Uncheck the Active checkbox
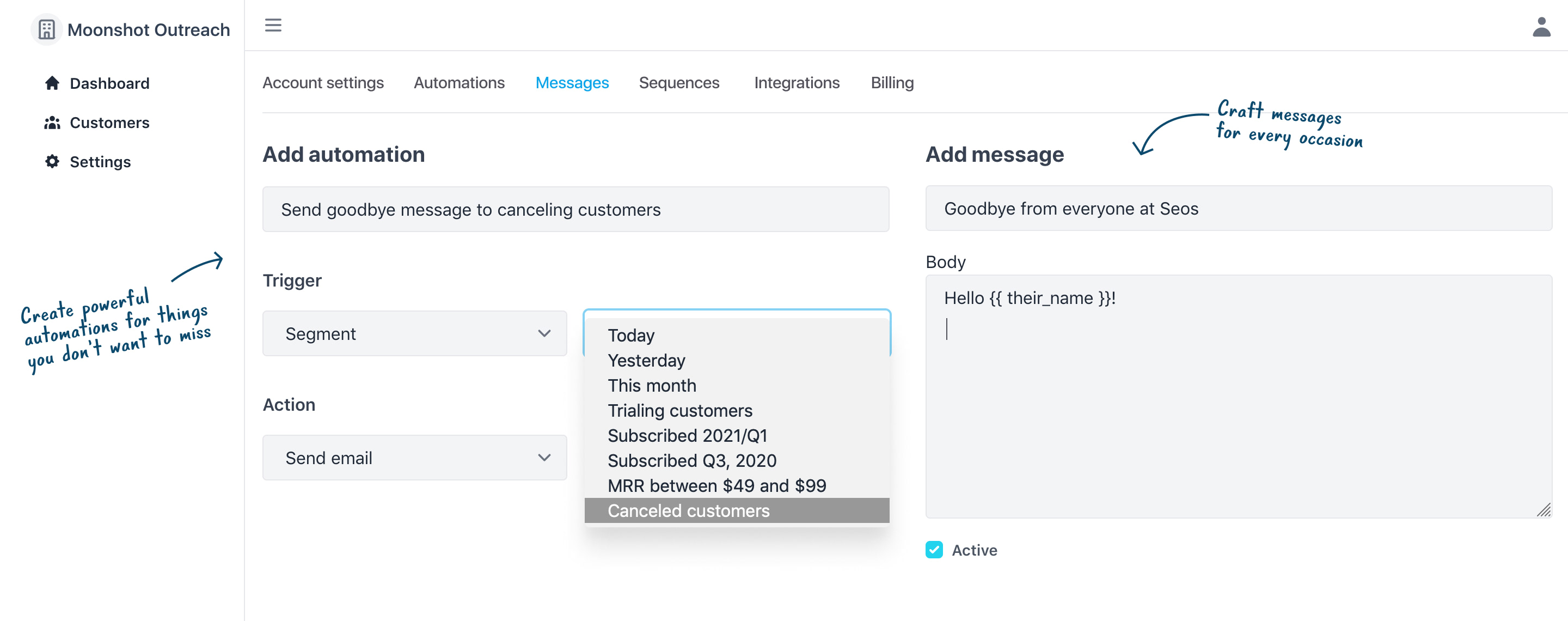Image resolution: width=1568 pixels, height=621 pixels. 934,550
